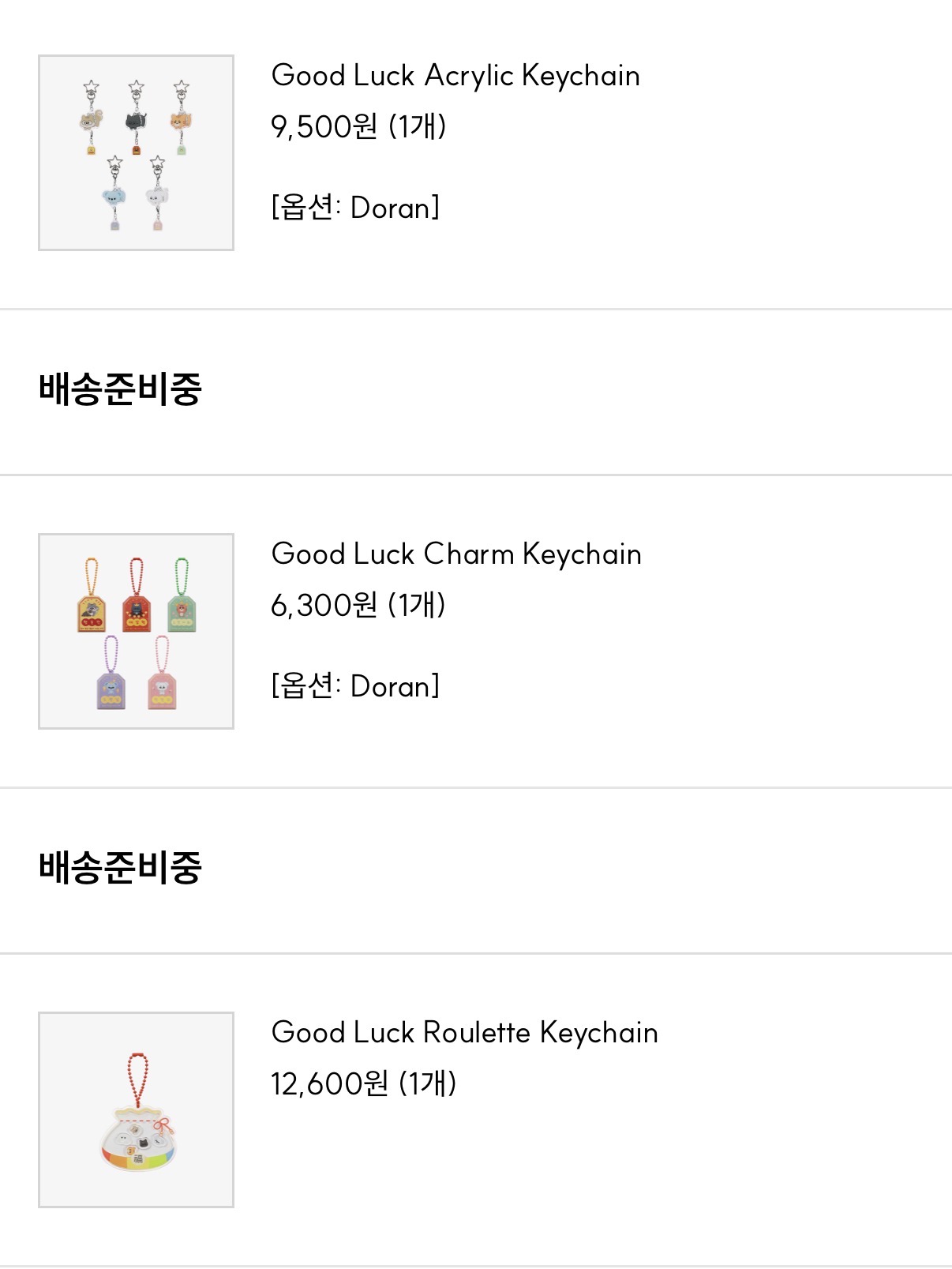Open the Good Luck Roulette Keychain product image

pyautogui.click(x=136, y=1109)
